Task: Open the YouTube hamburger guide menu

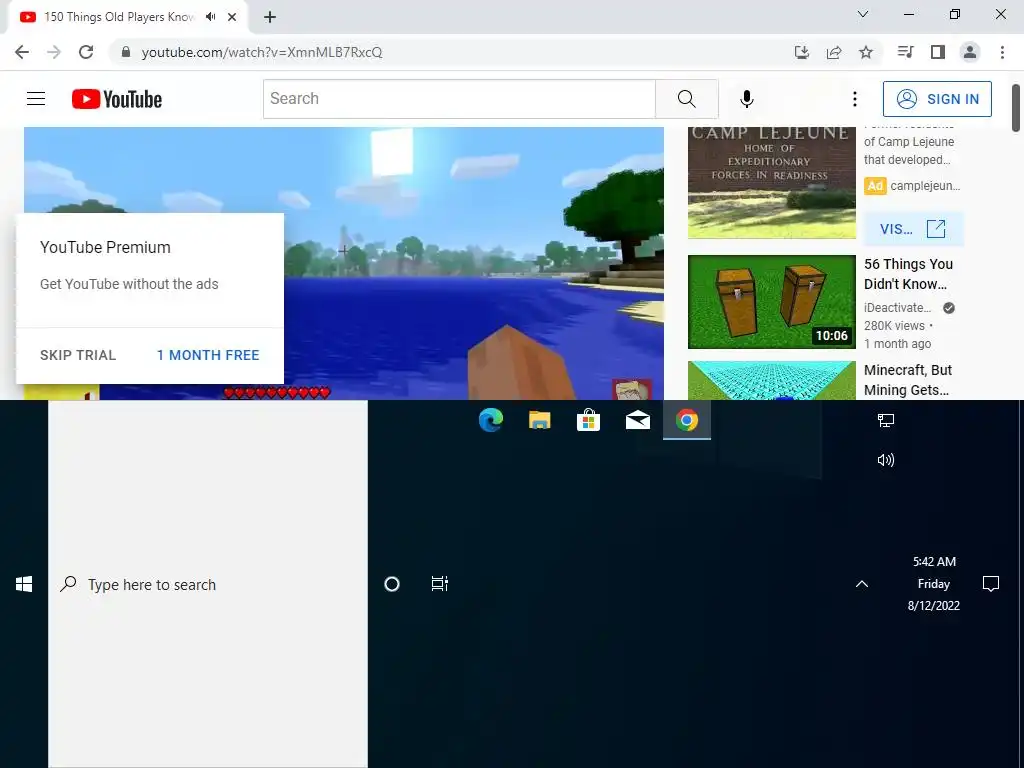Action: [x=36, y=99]
